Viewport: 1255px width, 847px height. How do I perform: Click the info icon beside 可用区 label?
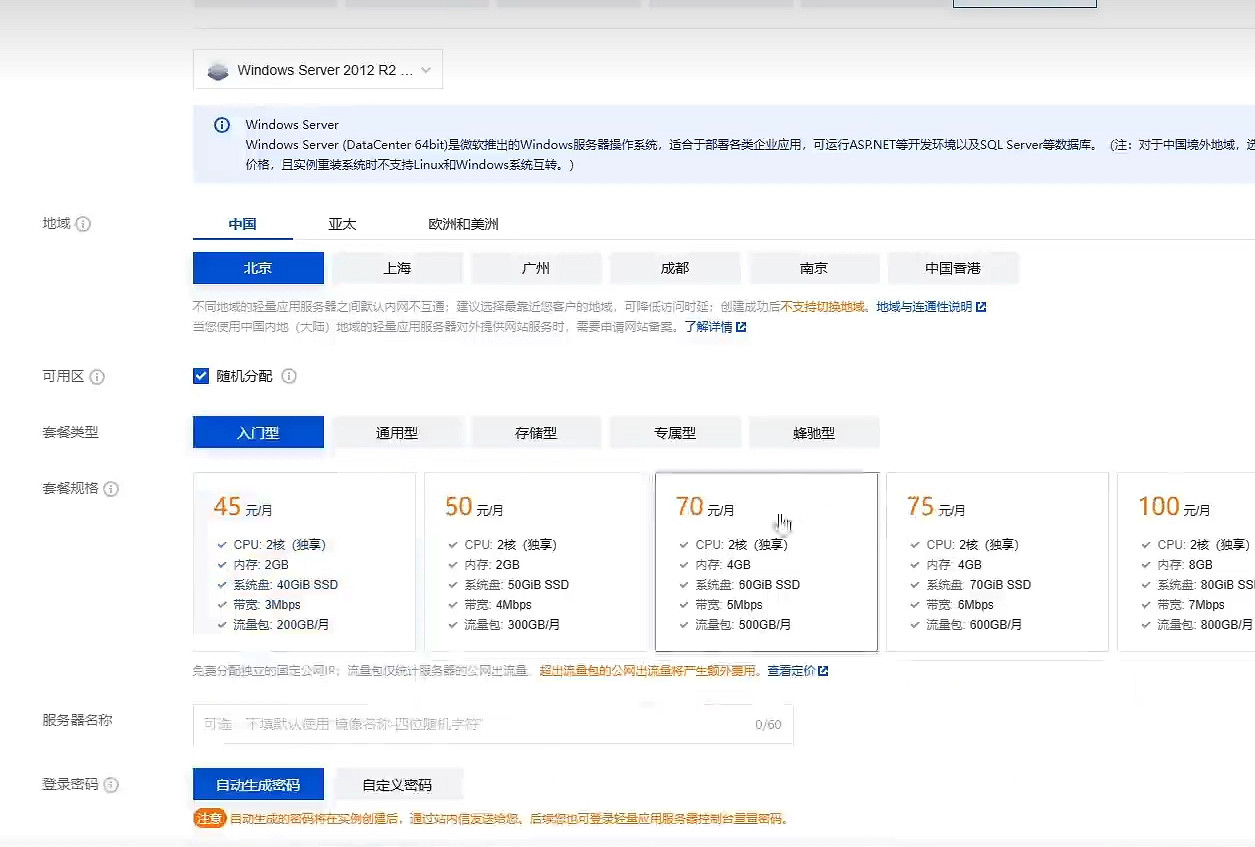click(x=97, y=377)
